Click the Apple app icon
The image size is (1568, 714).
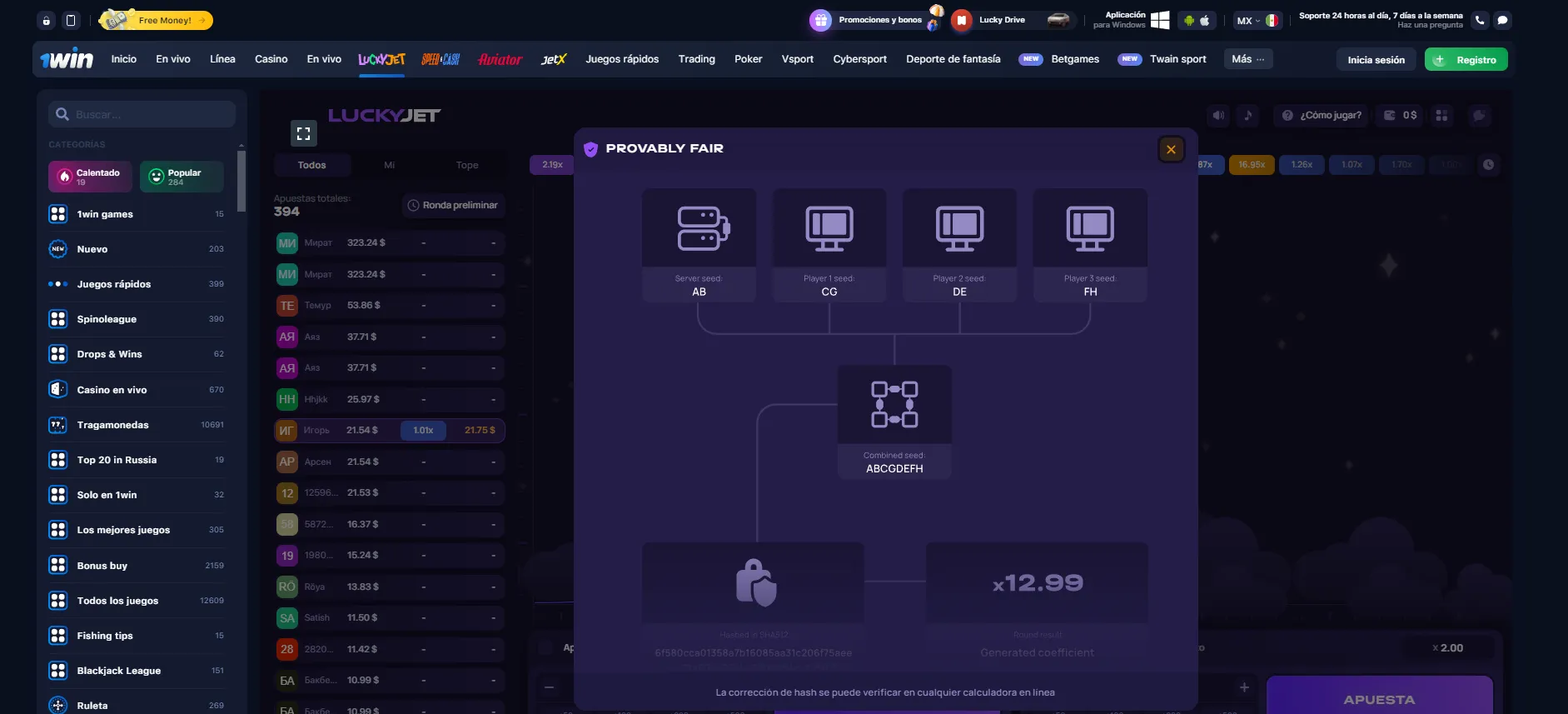1205,20
